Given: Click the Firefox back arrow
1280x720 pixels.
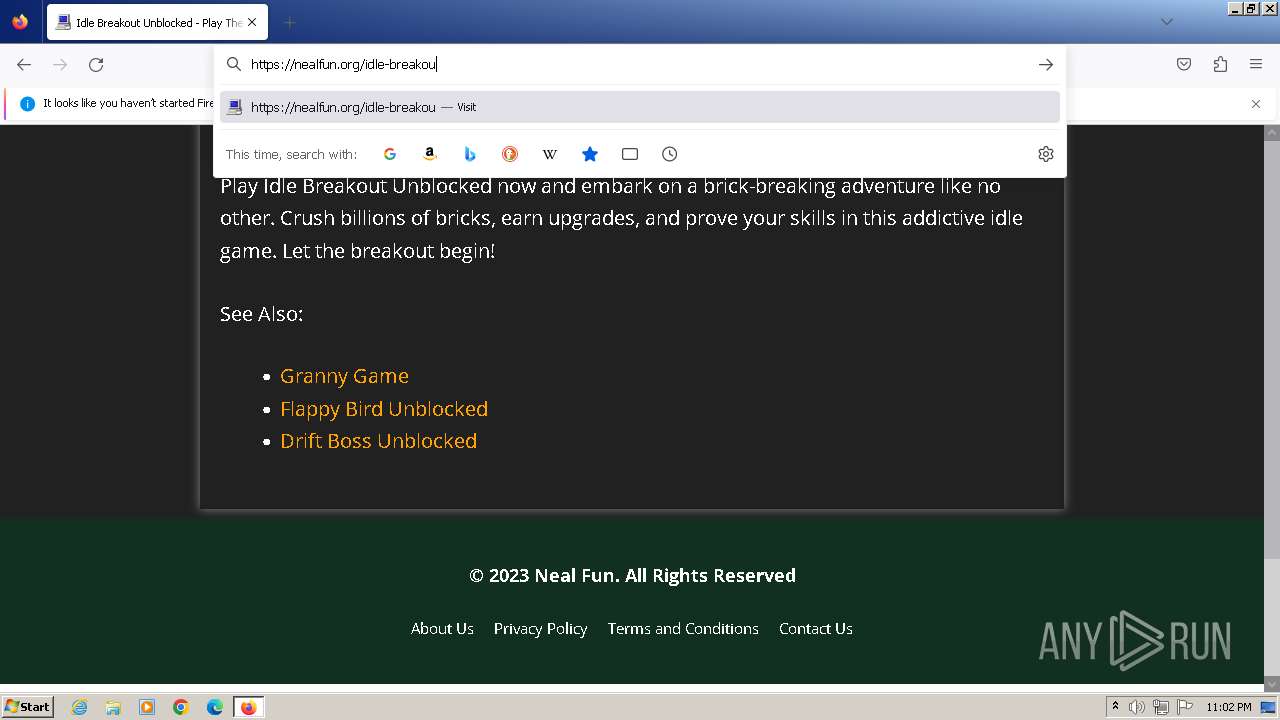Looking at the screenshot, I should pos(24,64).
